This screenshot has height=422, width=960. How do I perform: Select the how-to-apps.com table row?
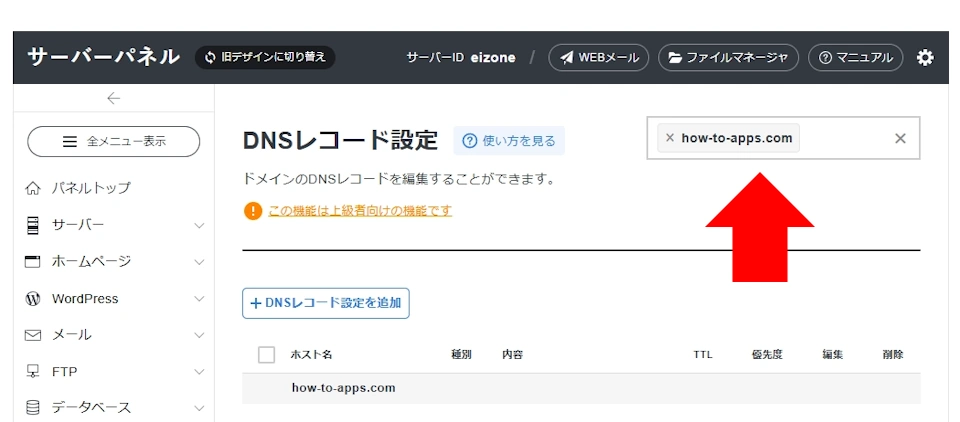pos(581,388)
